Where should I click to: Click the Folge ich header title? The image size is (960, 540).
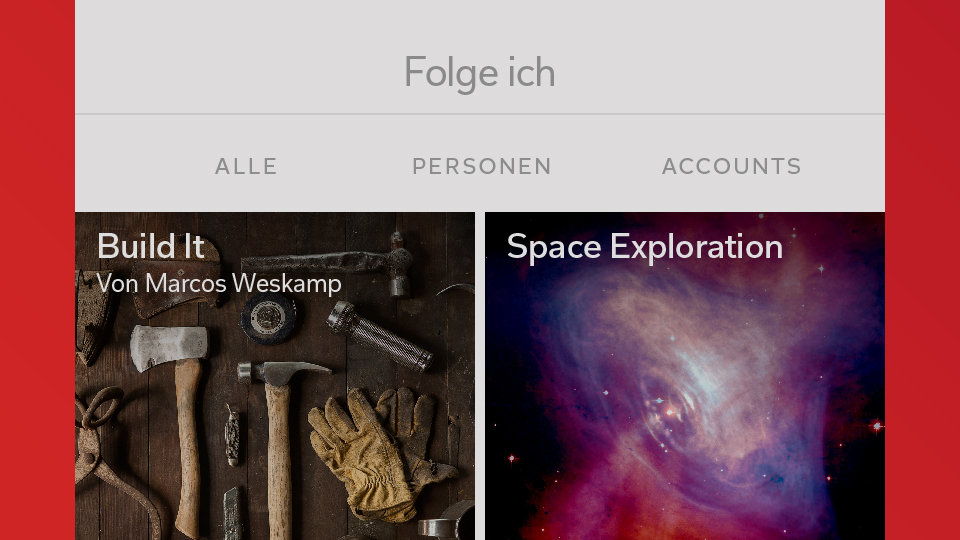479,72
